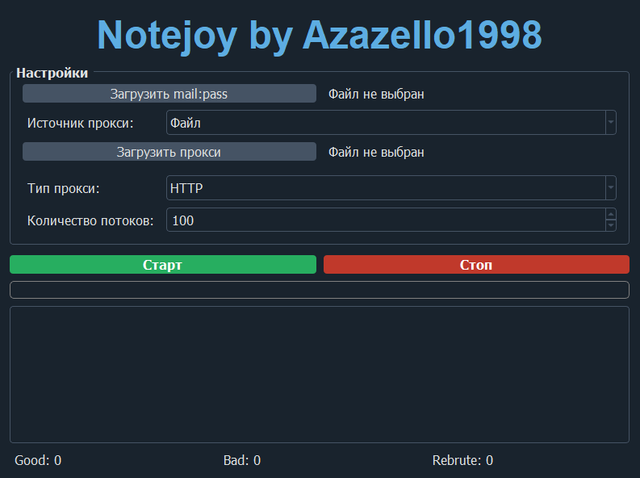The height and width of the screenshot is (478, 640).
Task: Decrease thread count with the down arrow
Action: pos(611,226)
